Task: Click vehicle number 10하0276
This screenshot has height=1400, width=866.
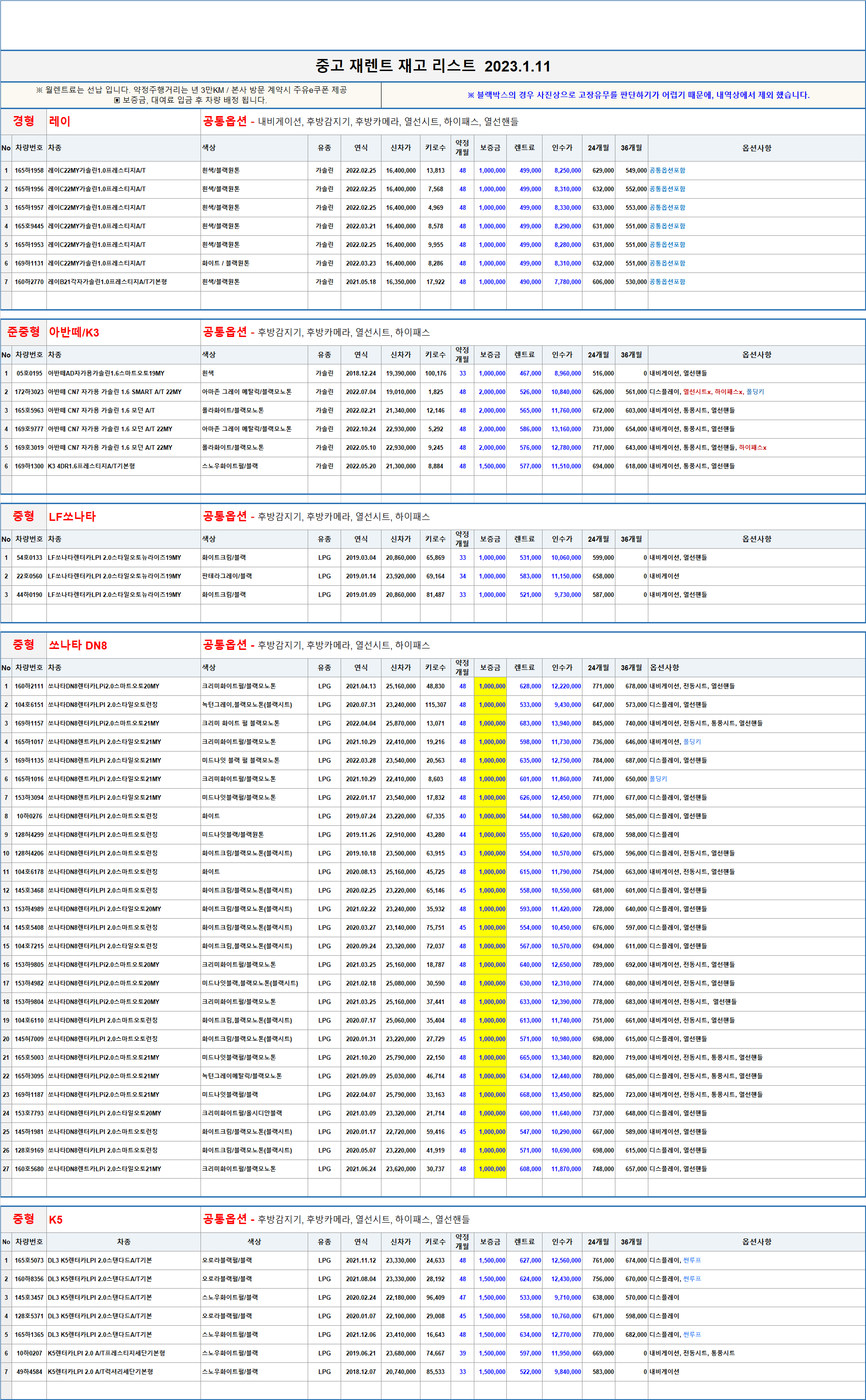Action: pos(29,817)
